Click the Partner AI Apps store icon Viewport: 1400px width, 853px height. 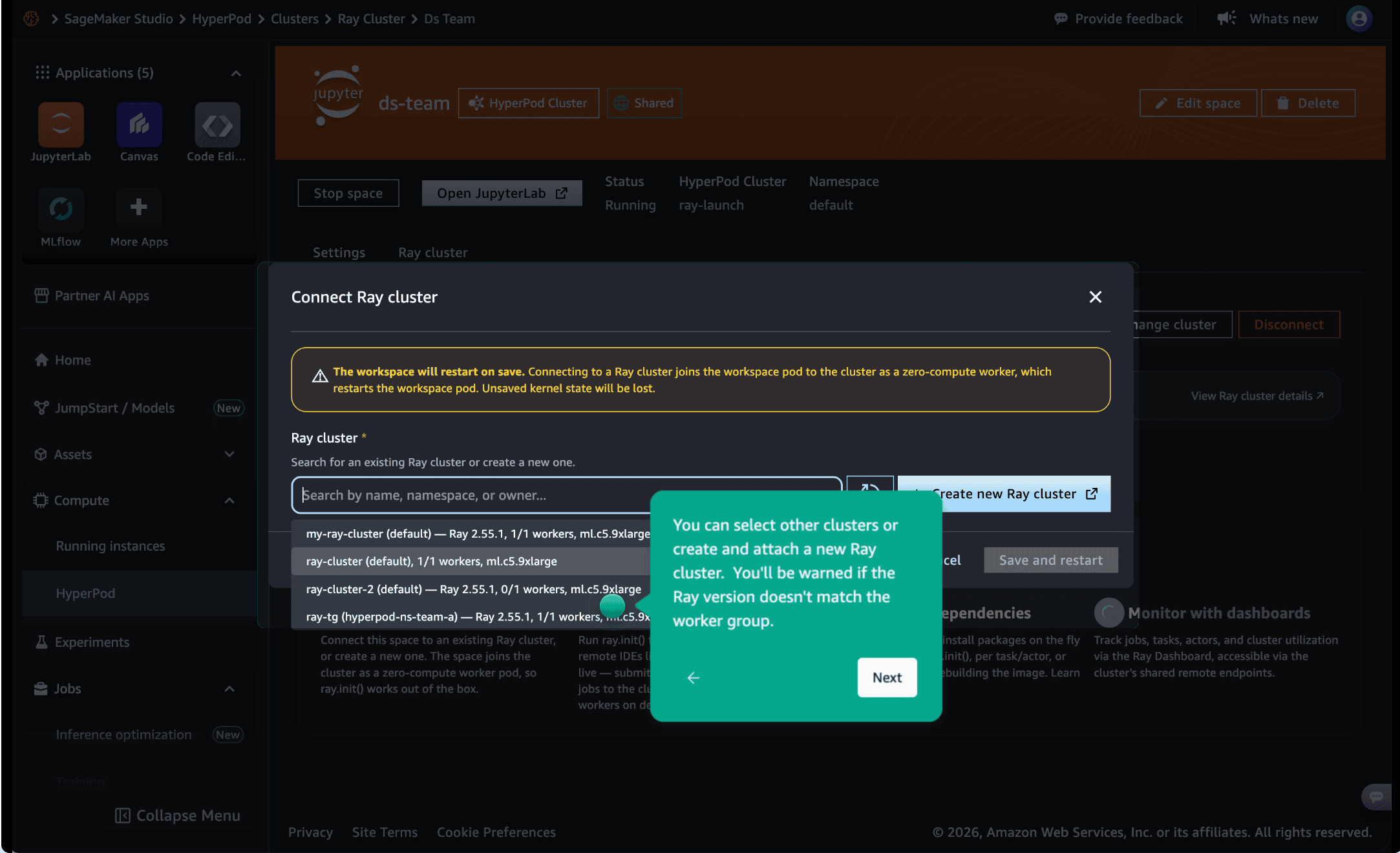(x=41, y=295)
